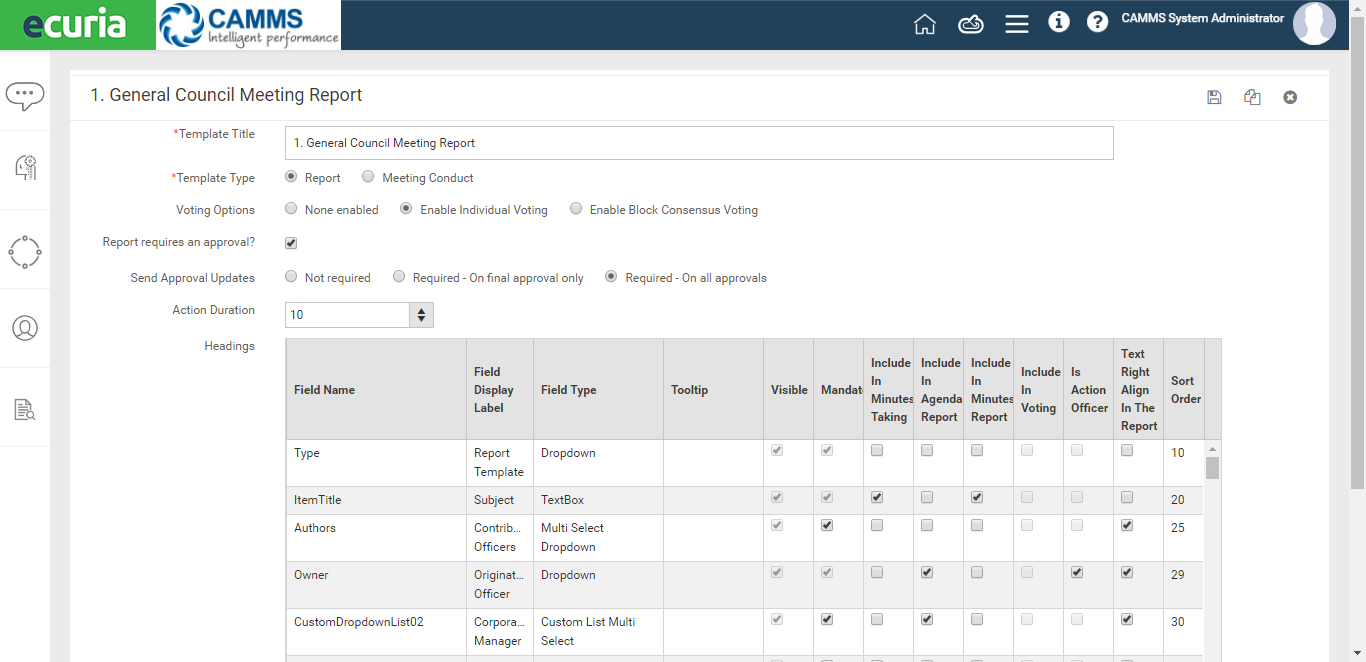Viewport: 1366px width, 662px height.
Task: Open the chat bubble sidebar icon
Action: [25, 95]
